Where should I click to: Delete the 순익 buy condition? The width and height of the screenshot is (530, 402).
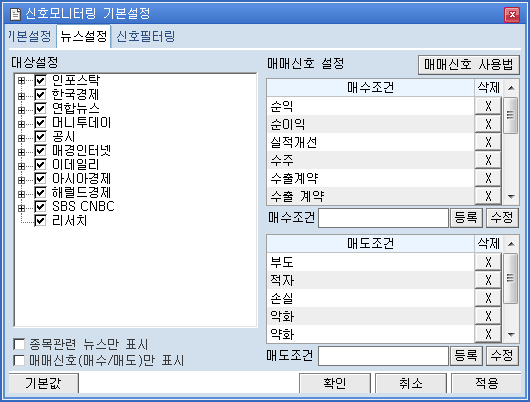click(x=488, y=106)
